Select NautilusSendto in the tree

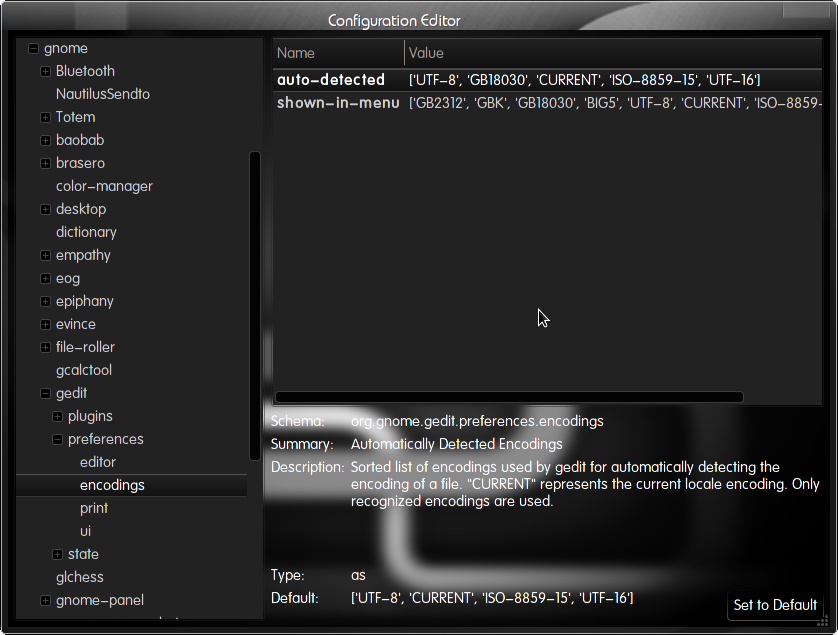pos(103,94)
